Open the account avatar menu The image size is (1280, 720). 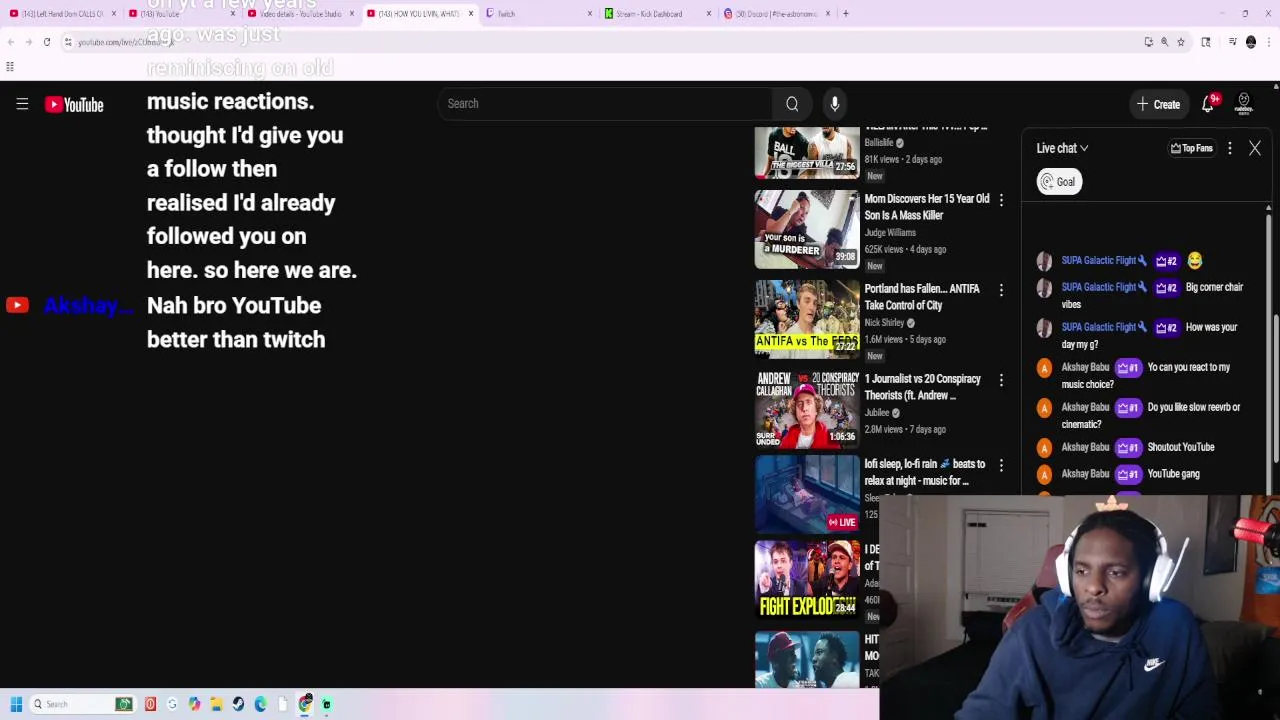pyautogui.click(x=1244, y=104)
